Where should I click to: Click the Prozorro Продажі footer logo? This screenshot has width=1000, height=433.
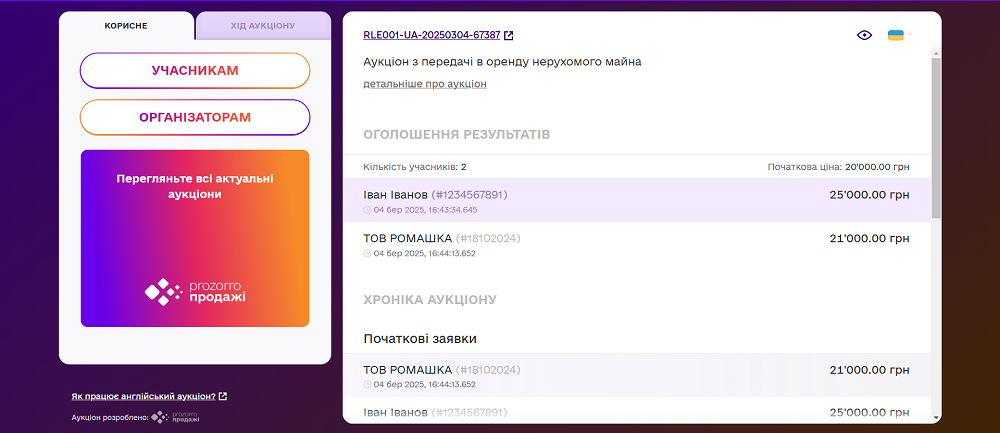click(x=176, y=417)
